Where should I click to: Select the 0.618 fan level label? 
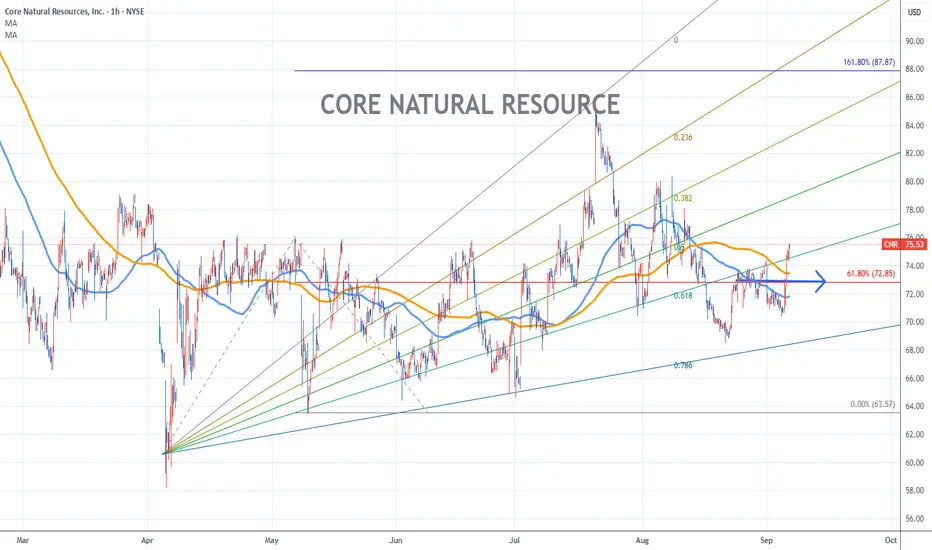pos(683,296)
